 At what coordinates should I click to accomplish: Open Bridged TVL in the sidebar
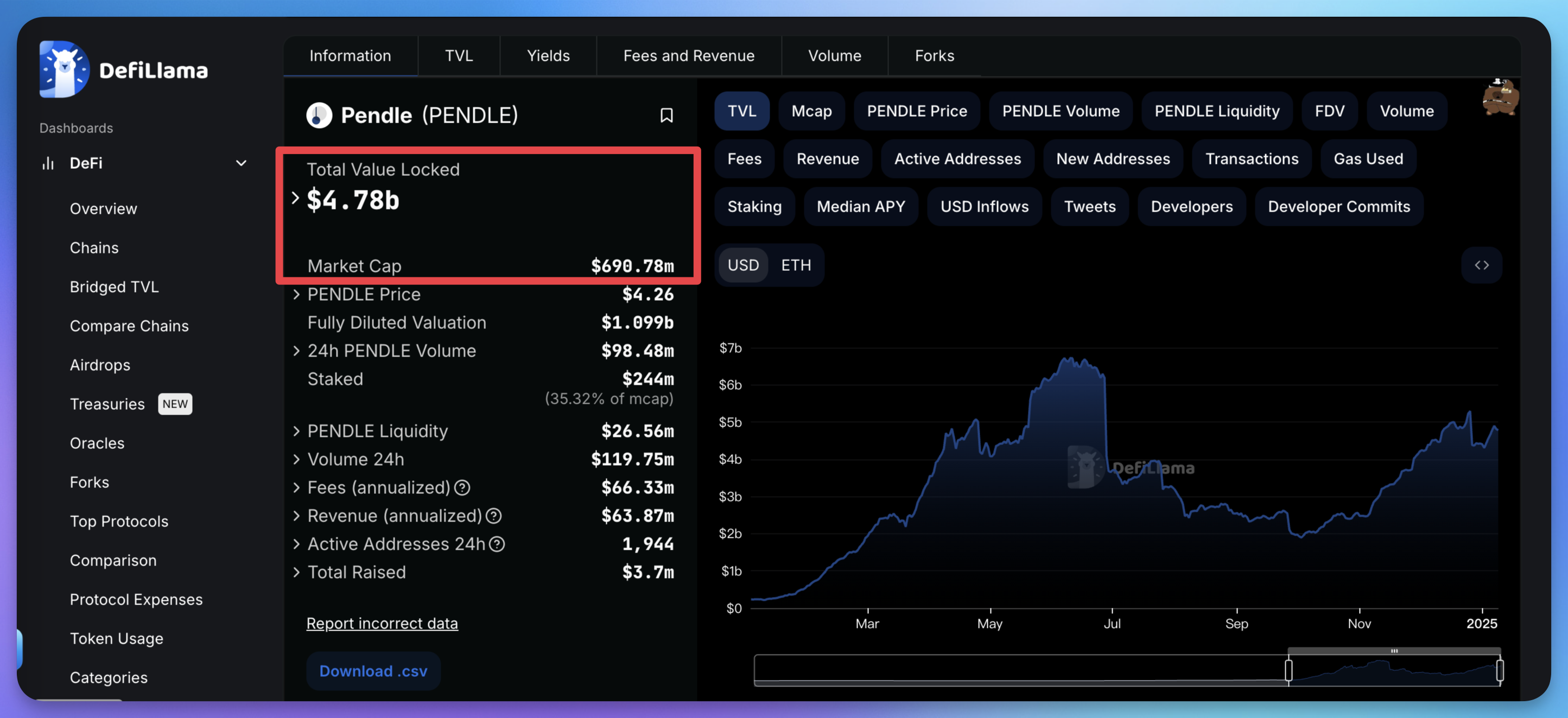point(115,287)
